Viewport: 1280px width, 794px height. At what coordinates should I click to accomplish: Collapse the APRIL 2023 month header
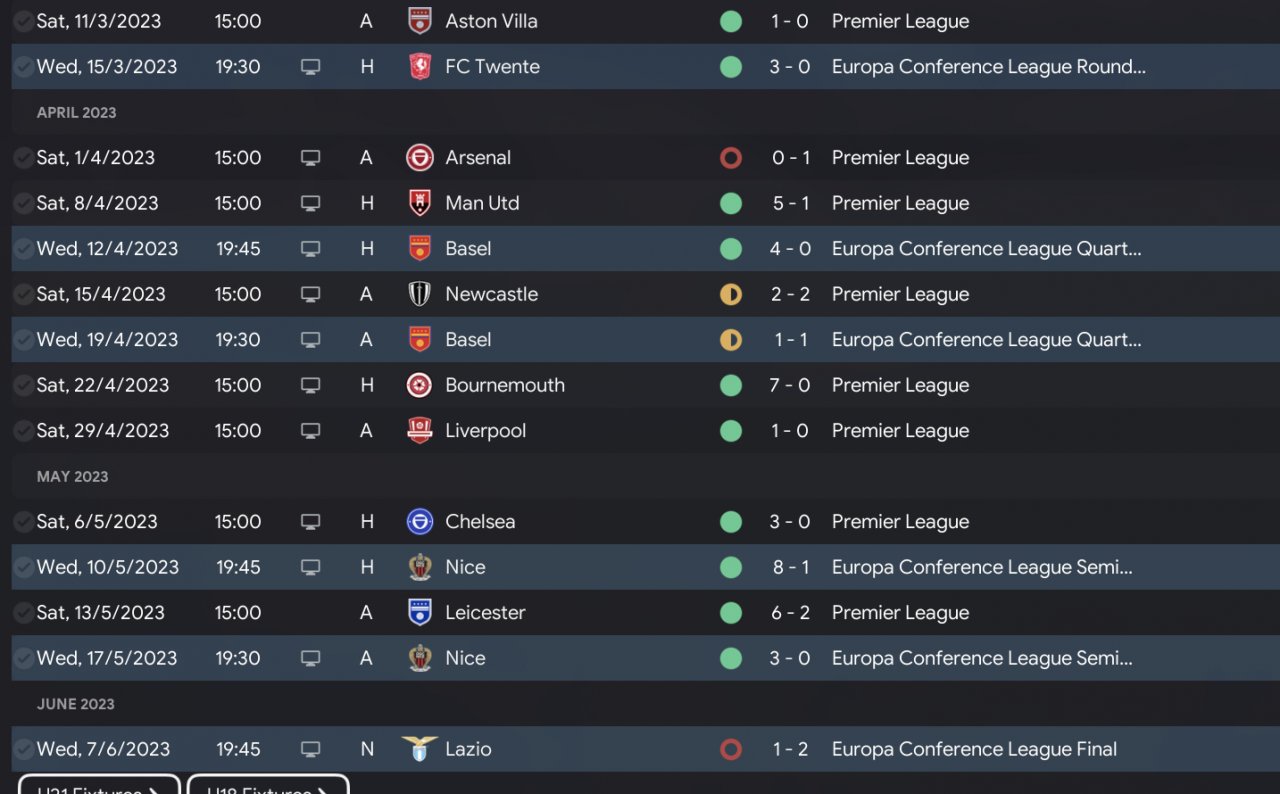(x=77, y=113)
